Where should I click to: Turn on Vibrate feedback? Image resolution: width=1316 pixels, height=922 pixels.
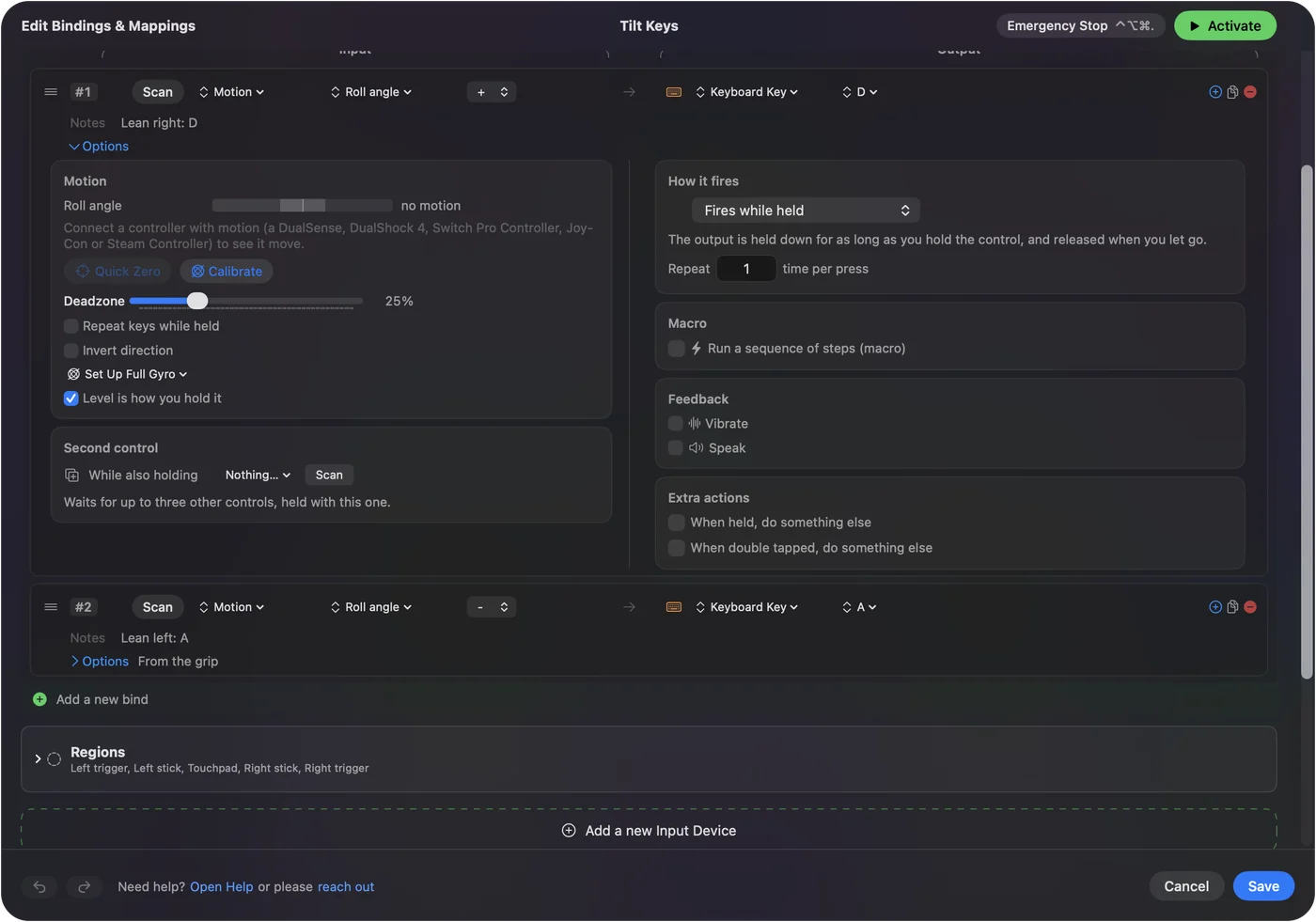(676, 424)
